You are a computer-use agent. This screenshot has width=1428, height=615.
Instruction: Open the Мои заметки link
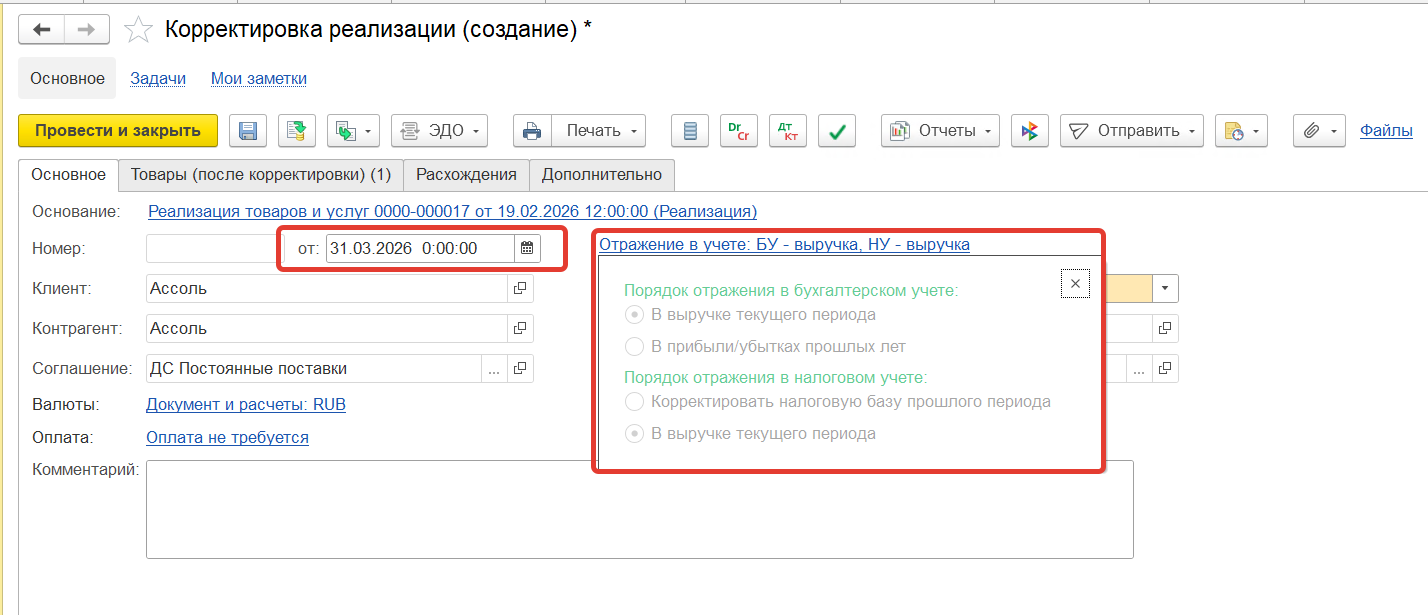(259, 78)
